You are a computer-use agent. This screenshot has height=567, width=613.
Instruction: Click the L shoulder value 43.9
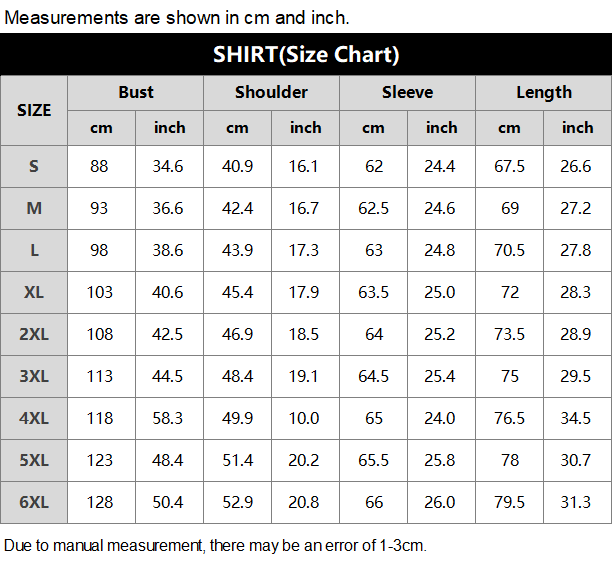click(237, 250)
